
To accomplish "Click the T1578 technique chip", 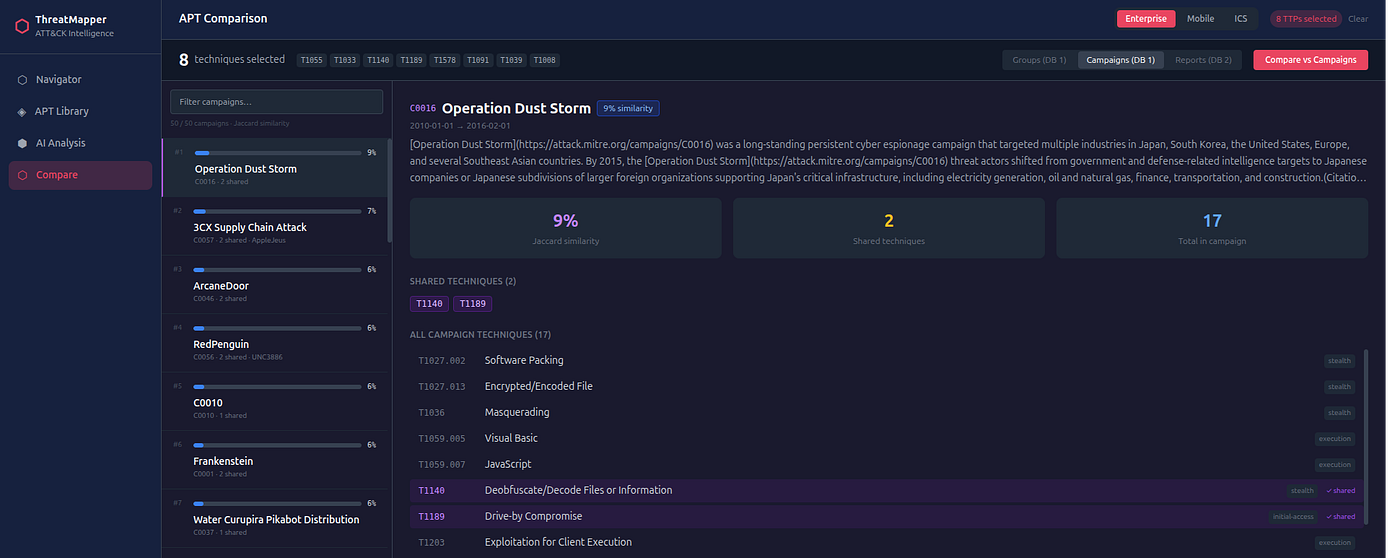I will point(445,60).
